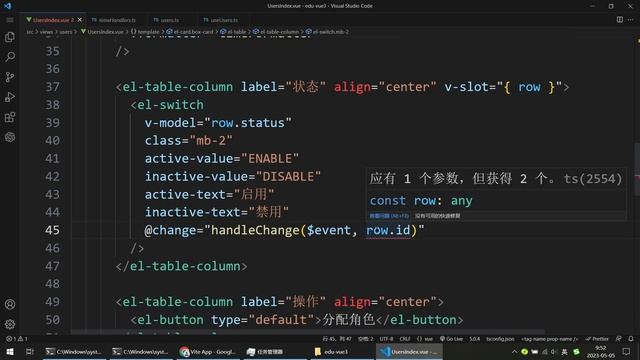The height and width of the screenshot is (360, 640).
Task: Split the editor to the right
Action: [x=620, y=20]
